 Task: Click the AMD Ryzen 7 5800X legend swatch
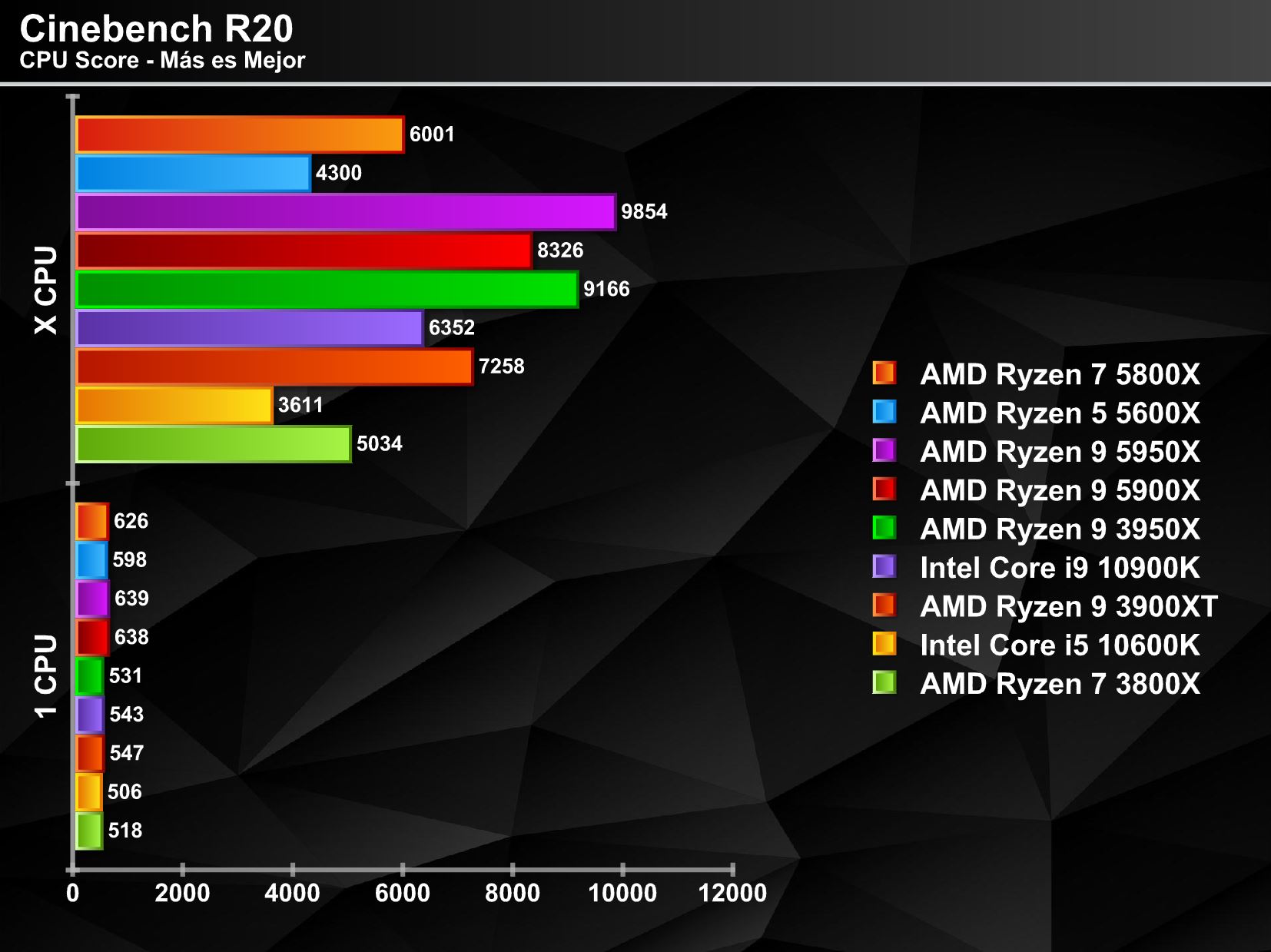click(884, 373)
